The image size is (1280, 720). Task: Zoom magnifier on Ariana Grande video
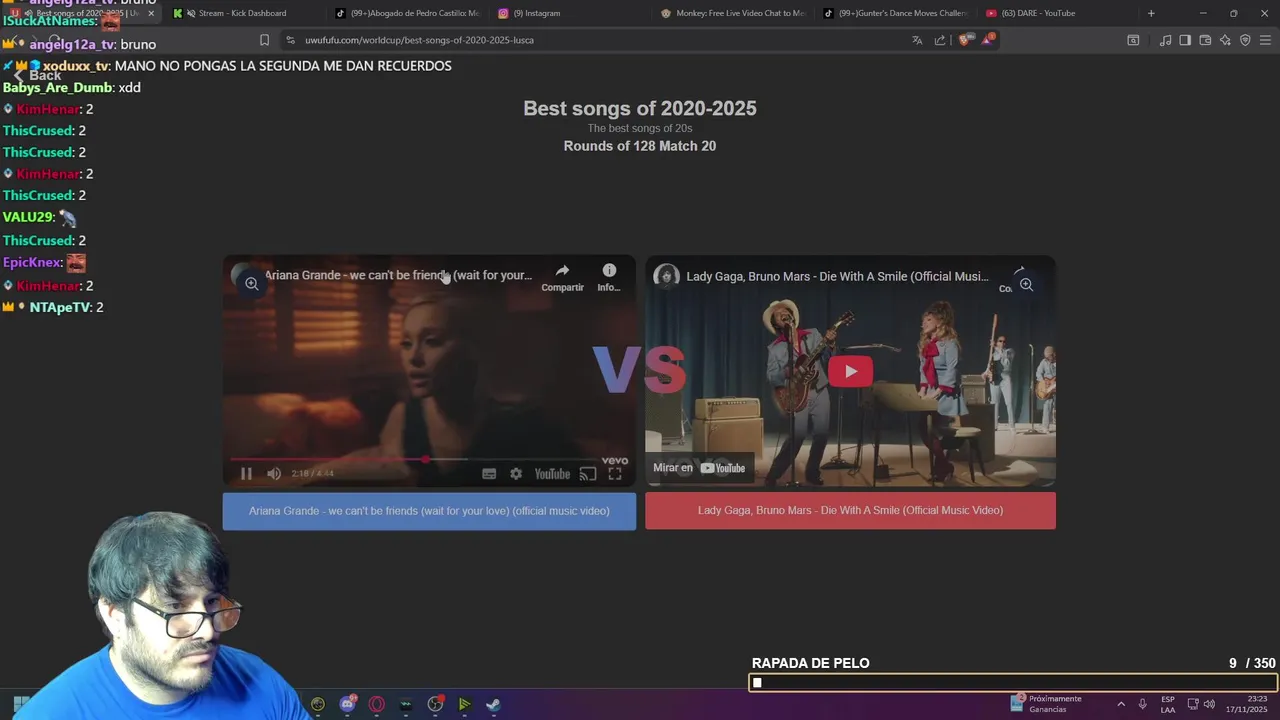point(252,284)
